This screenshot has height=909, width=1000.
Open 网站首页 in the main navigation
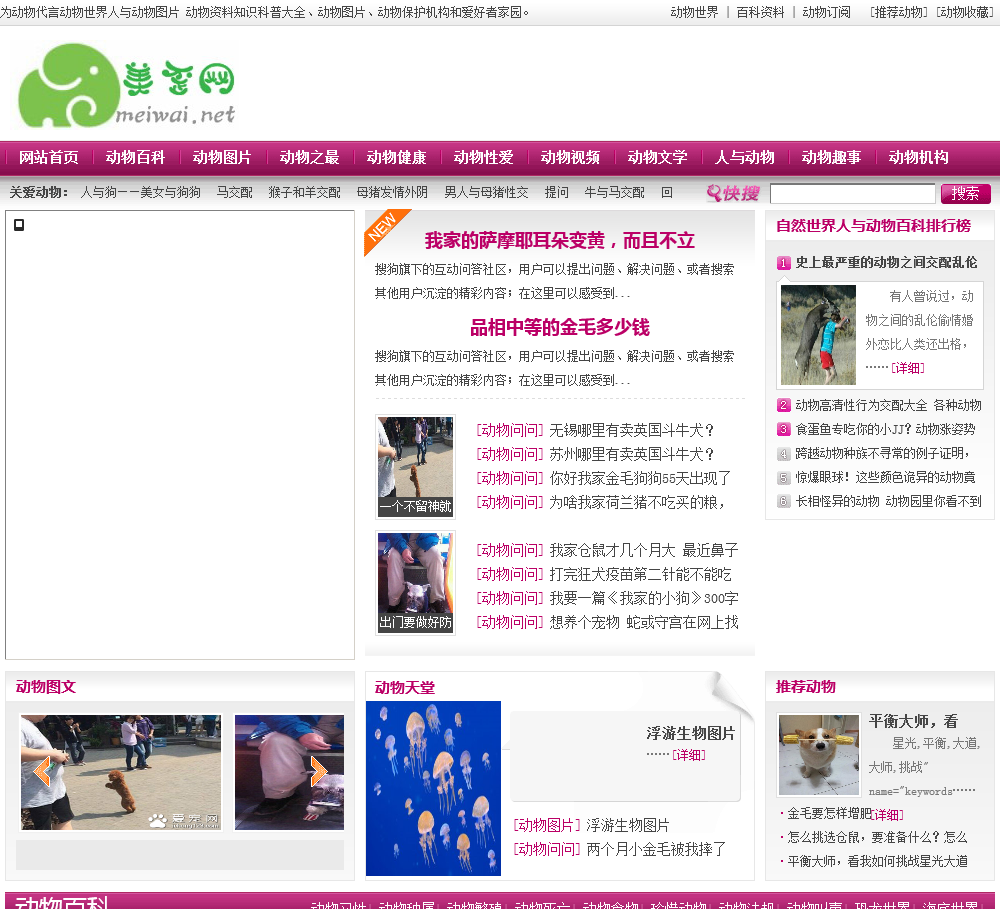point(48,158)
